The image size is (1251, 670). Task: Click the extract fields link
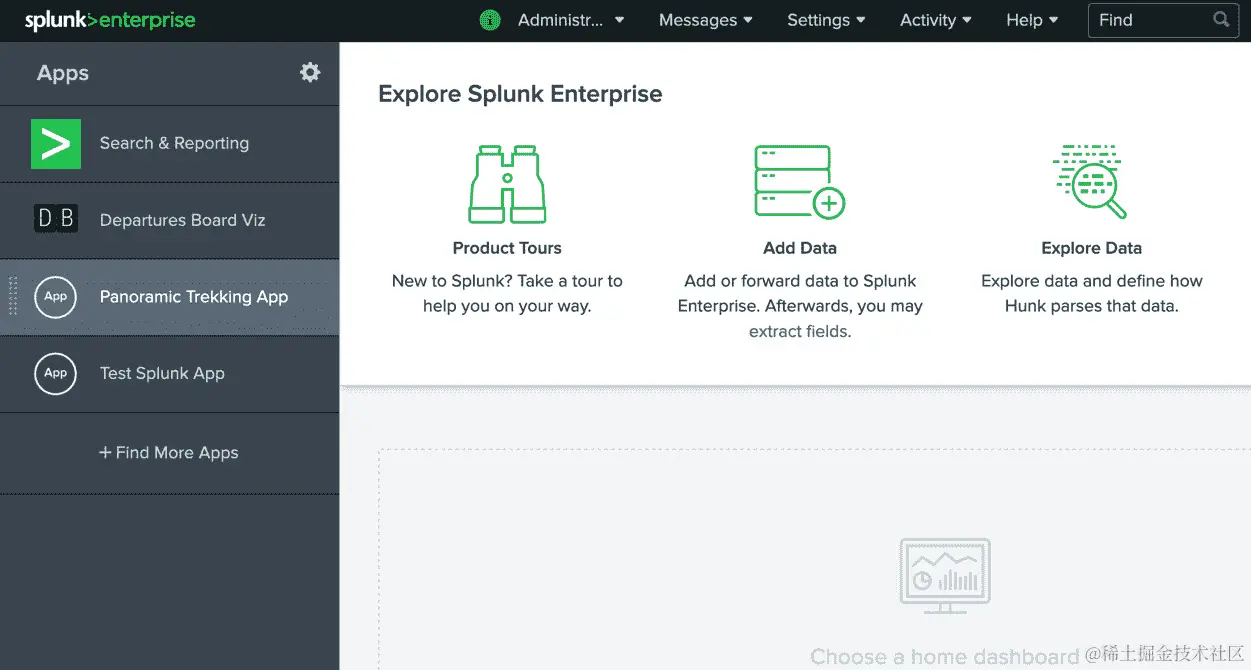click(800, 331)
